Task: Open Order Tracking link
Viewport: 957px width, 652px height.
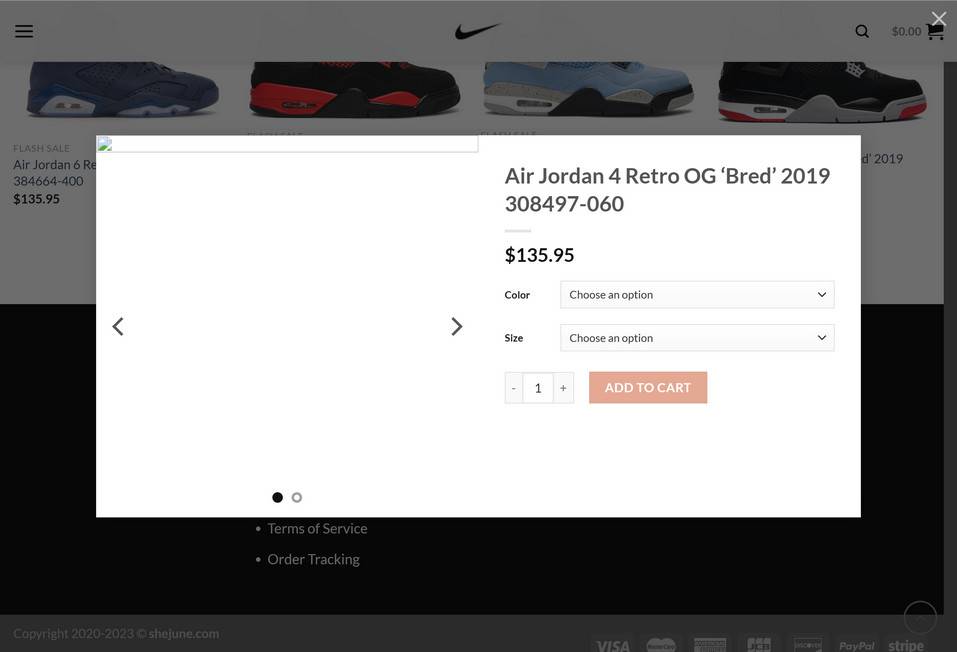Action: coord(313,559)
